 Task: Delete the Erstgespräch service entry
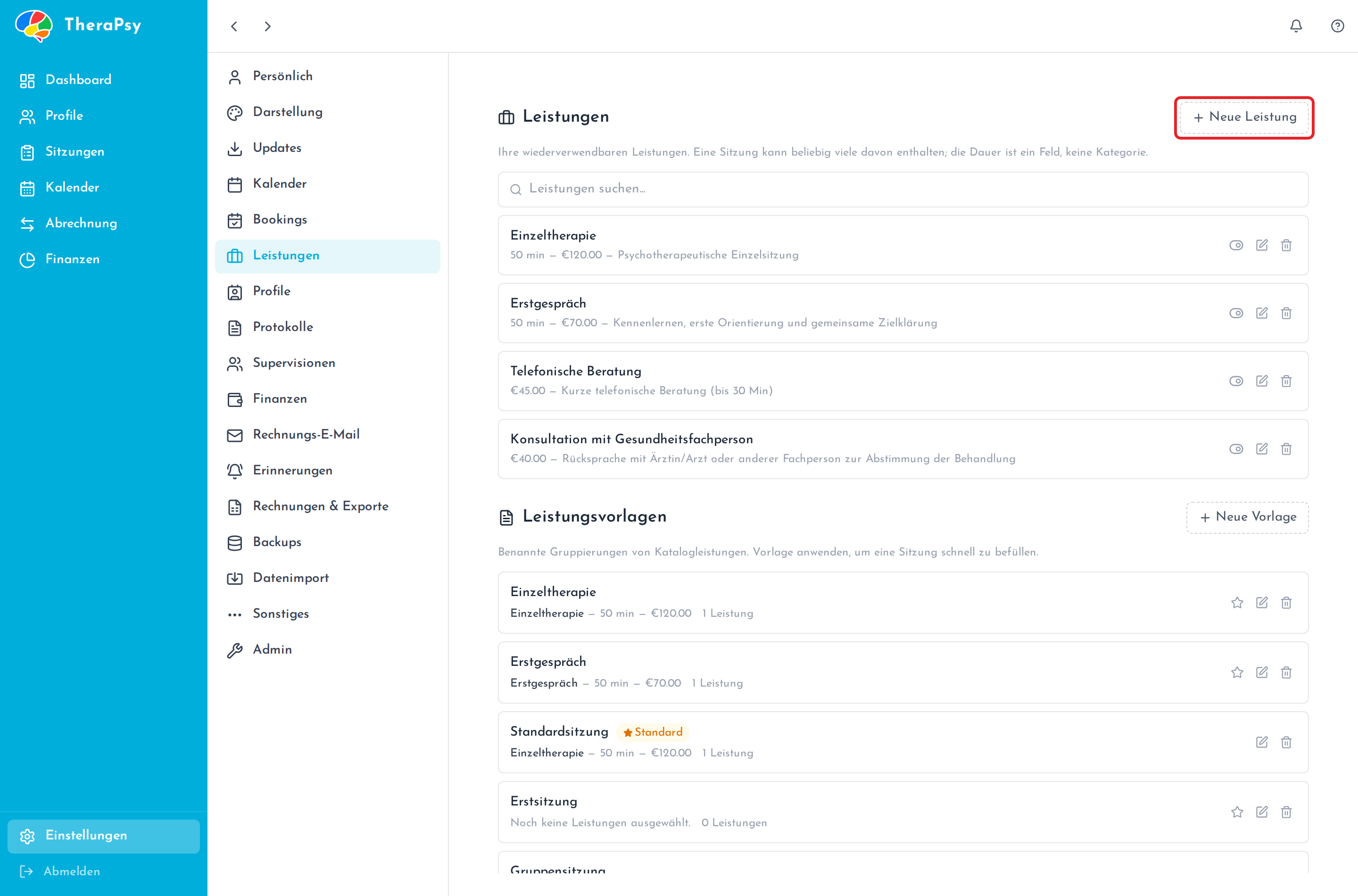(x=1286, y=313)
